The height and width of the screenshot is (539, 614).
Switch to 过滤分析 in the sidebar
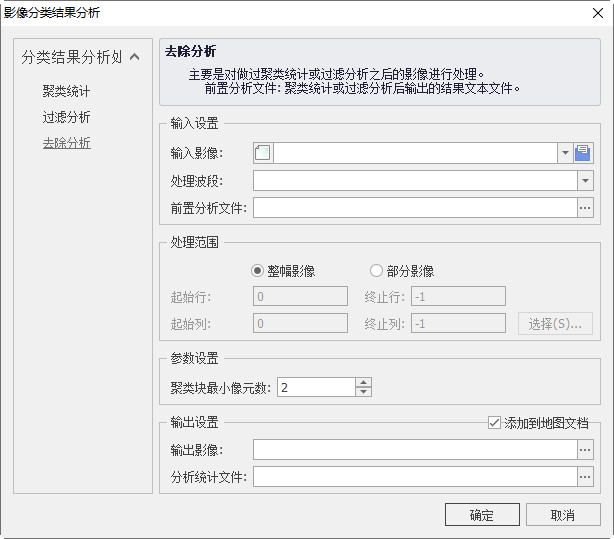pos(66,117)
